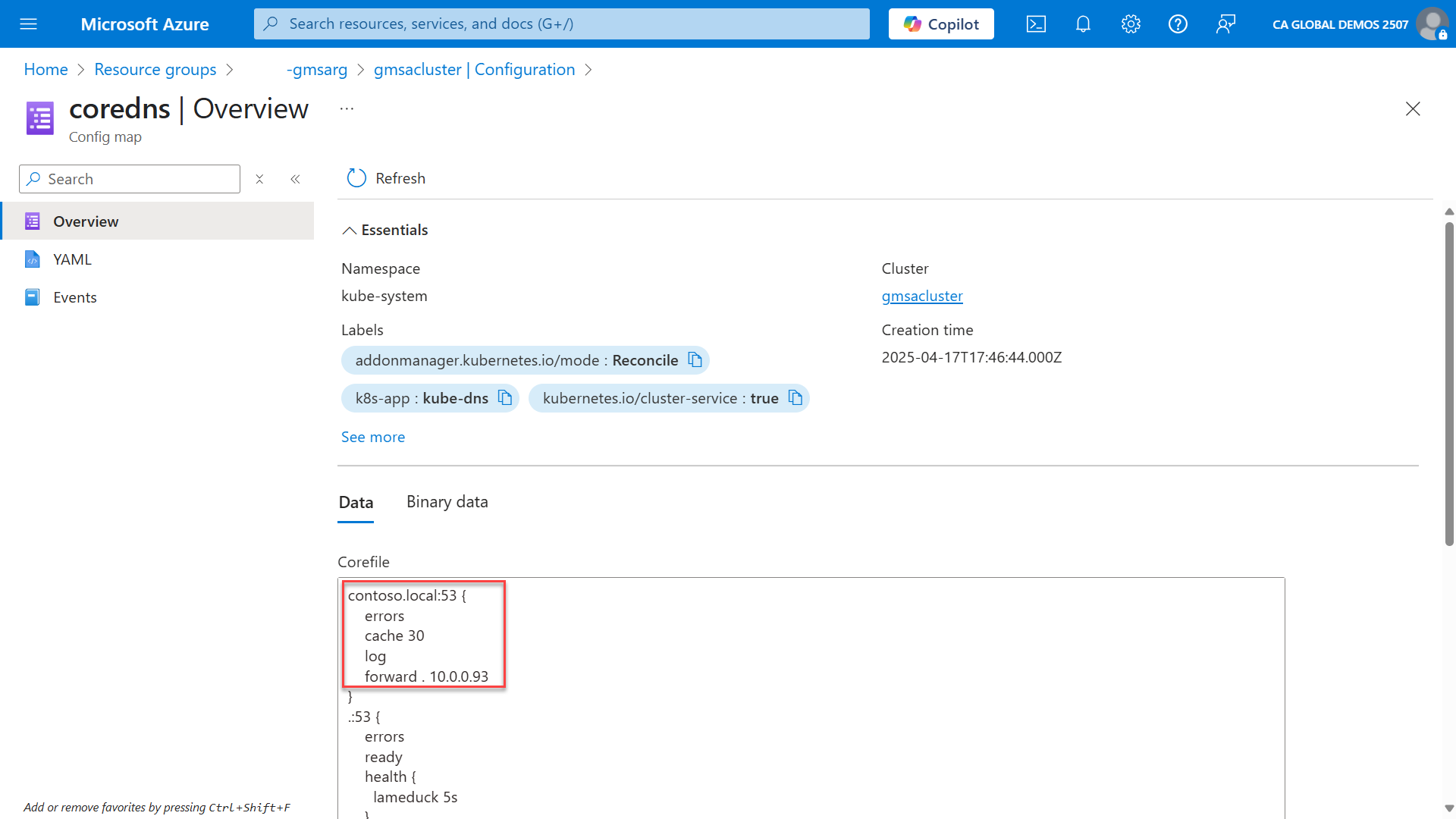Switch to the Binary data tab
This screenshot has height=819, width=1456.
coord(446,501)
